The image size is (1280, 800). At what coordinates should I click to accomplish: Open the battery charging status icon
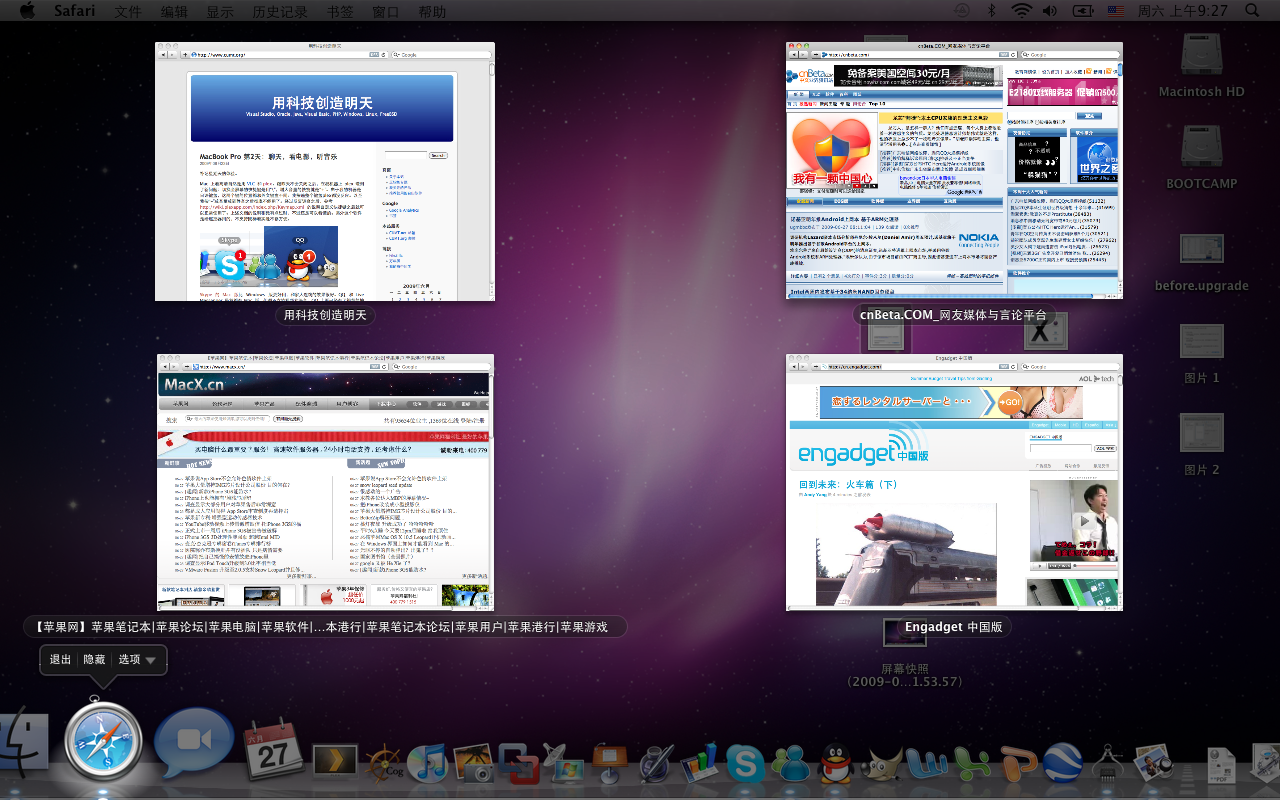coord(1083,11)
